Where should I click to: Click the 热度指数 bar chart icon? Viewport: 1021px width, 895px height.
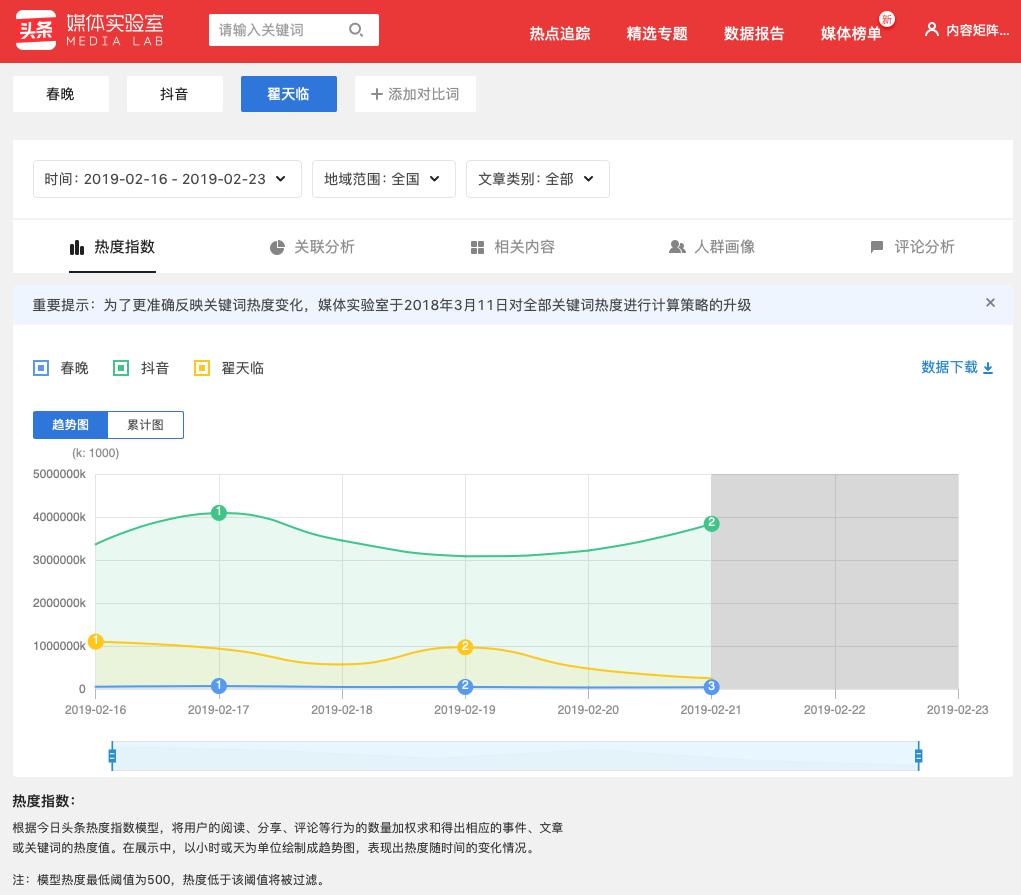click(77, 247)
